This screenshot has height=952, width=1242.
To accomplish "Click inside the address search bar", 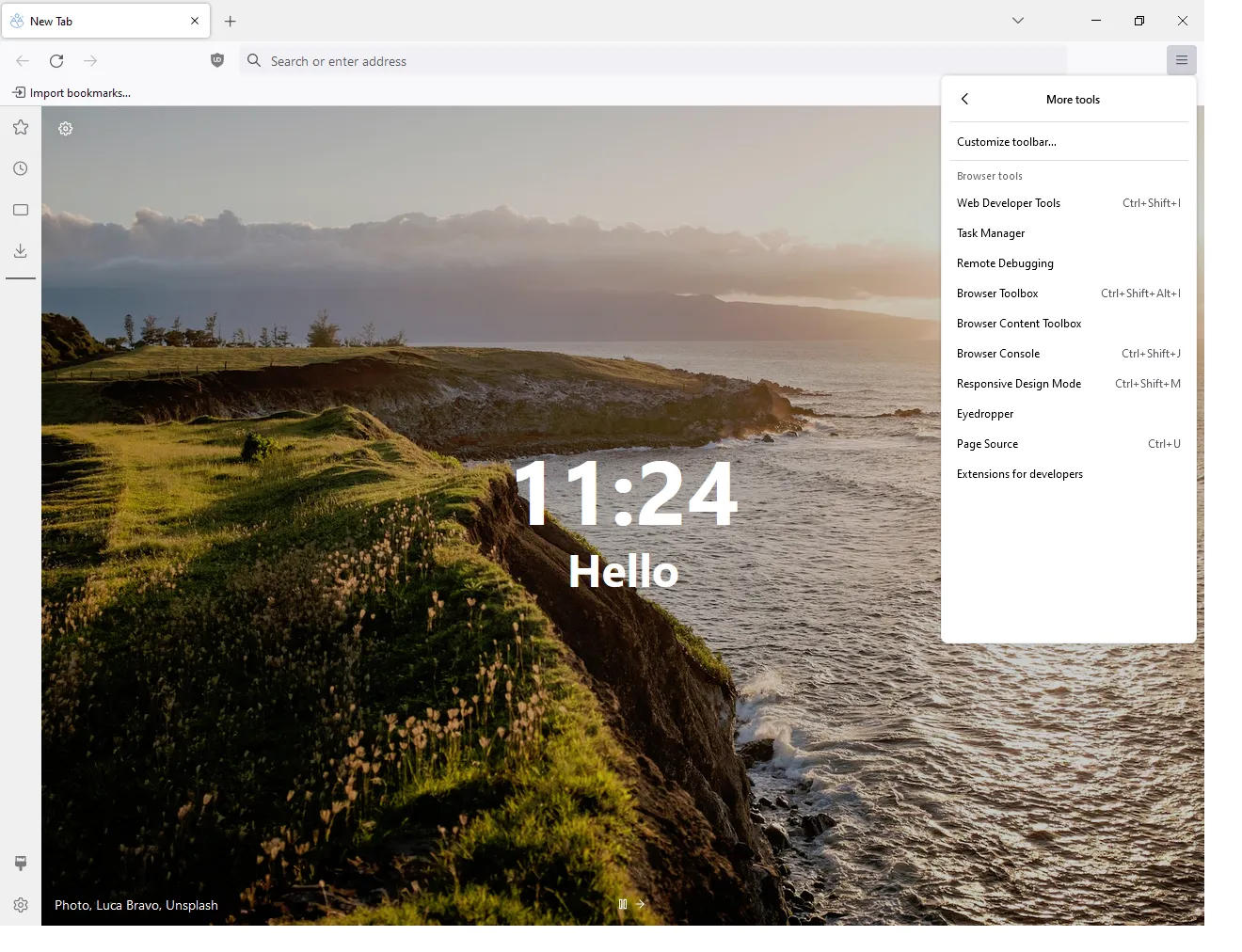I will 565,60.
